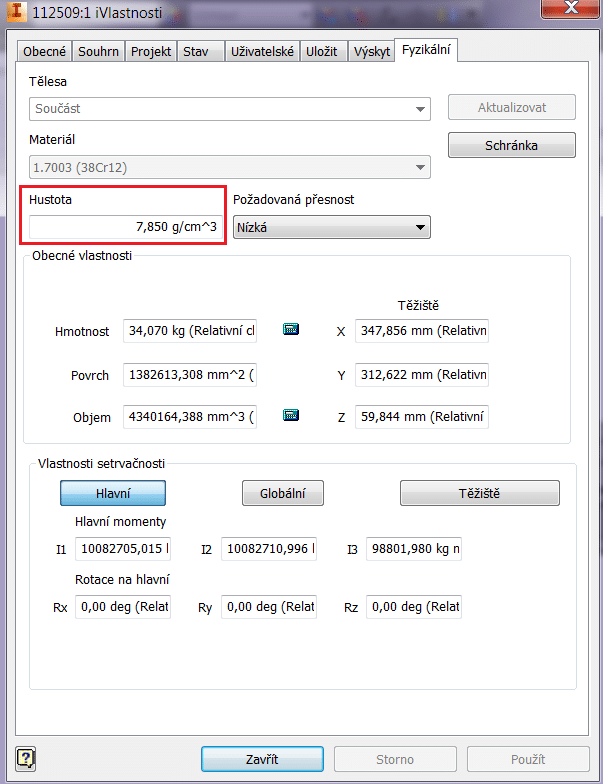Click the 'Vlastnosti setrvačnosti' group label
This screenshot has height=784, width=603.
pyautogui.click(x=102, y=464)
